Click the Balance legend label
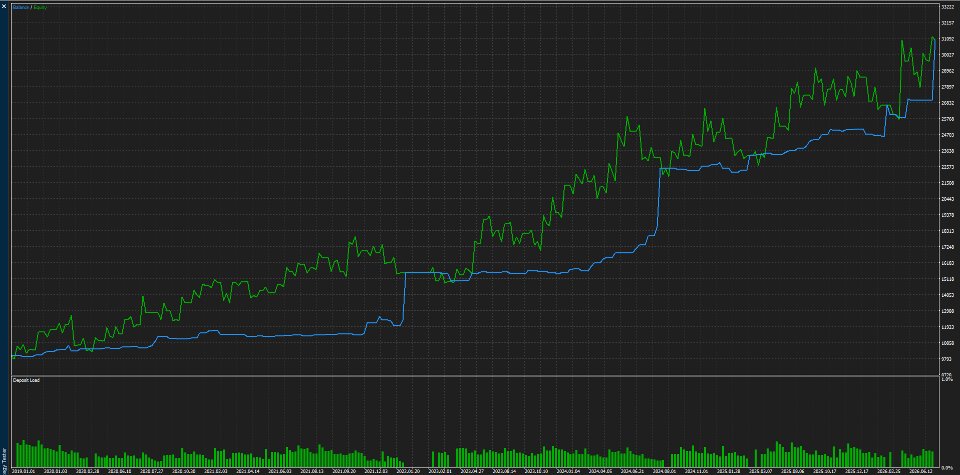Screen dimensions: 960x475 coord(20,7)
